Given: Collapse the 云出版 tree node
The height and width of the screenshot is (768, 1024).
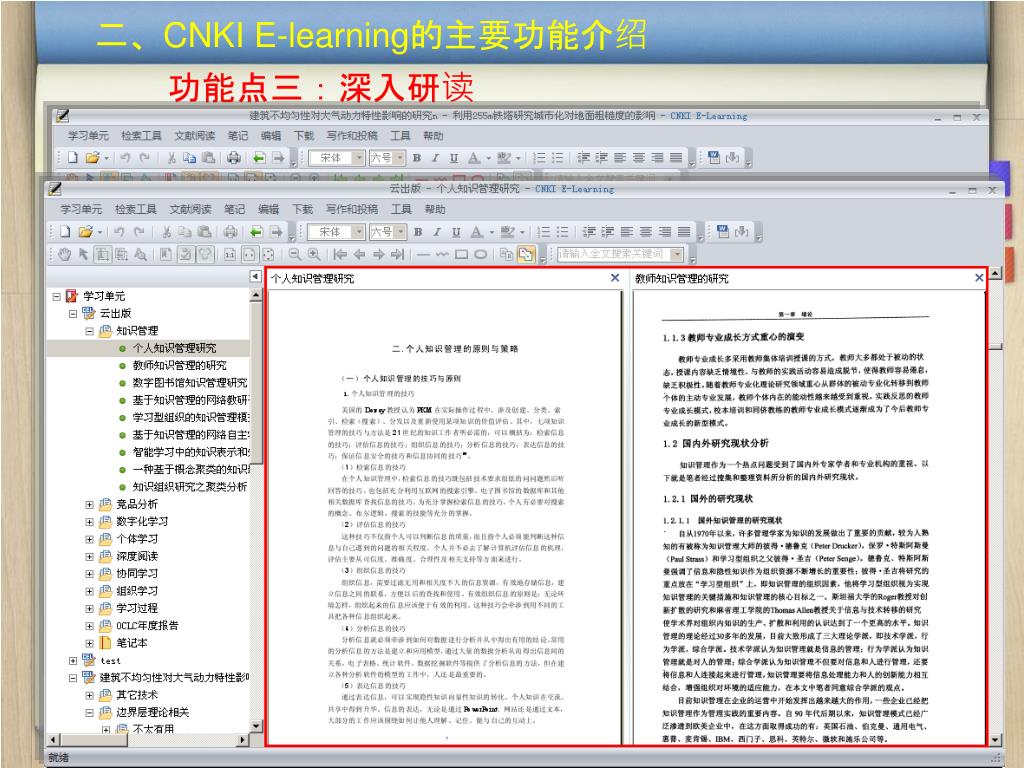Looking at the screenshot, I should click(73, 313).
